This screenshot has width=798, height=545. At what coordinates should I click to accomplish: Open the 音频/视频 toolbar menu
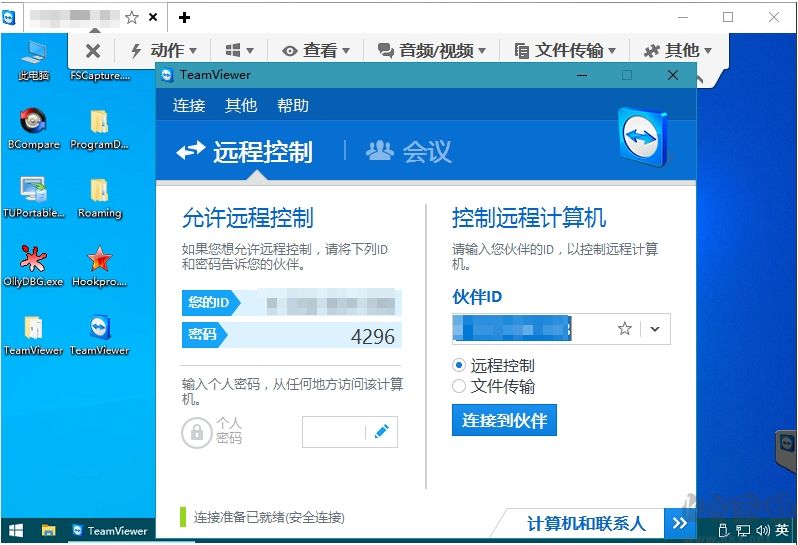pos(432,50)
